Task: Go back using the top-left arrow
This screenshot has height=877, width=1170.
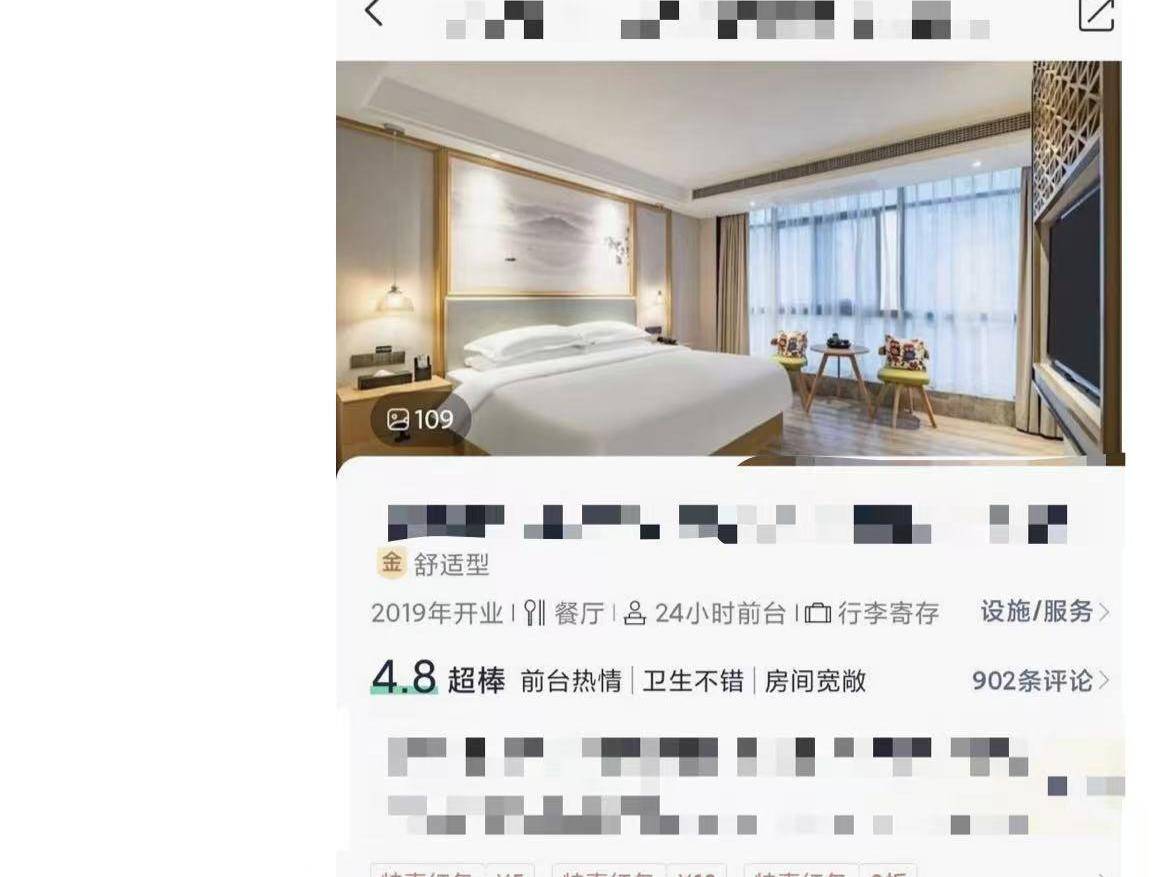Action: coord(374,13)
